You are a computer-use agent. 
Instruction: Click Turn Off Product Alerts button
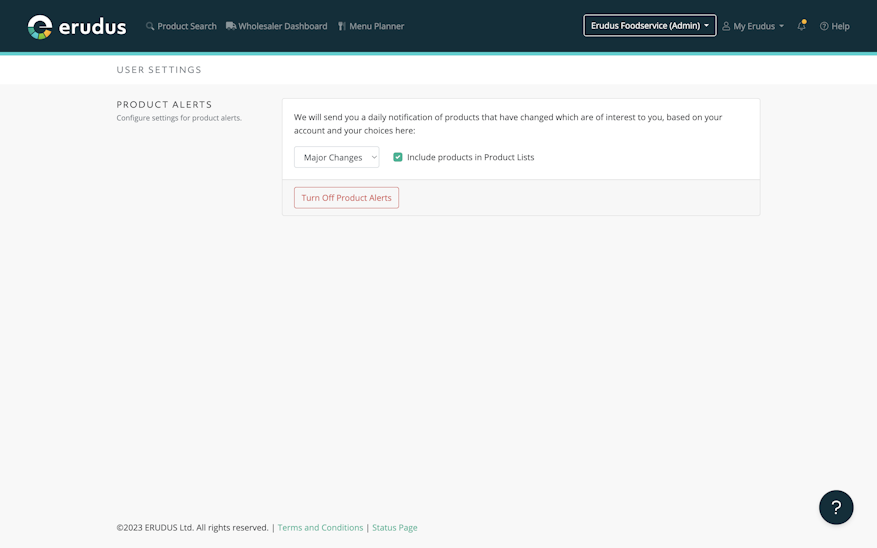346,198
